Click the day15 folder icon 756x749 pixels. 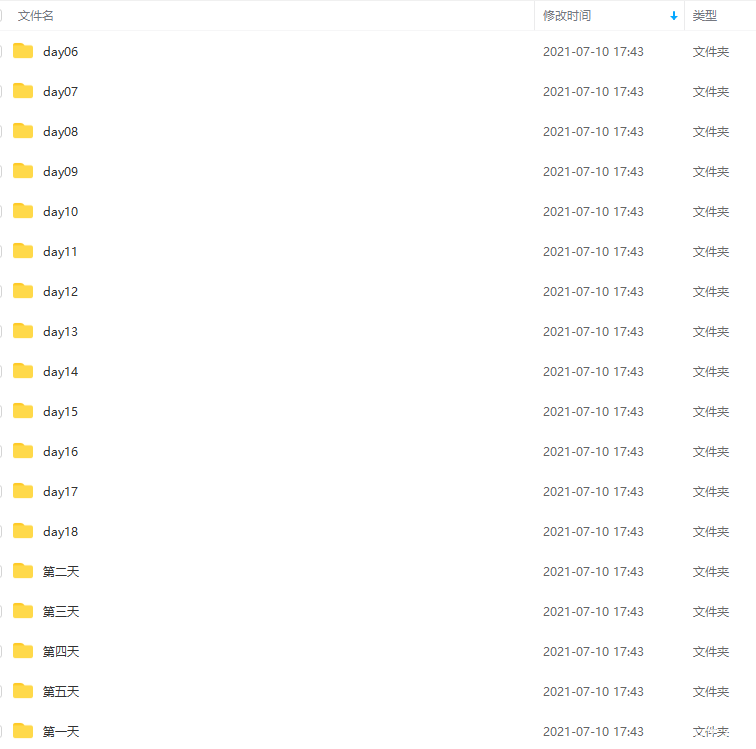pos(23,411)
